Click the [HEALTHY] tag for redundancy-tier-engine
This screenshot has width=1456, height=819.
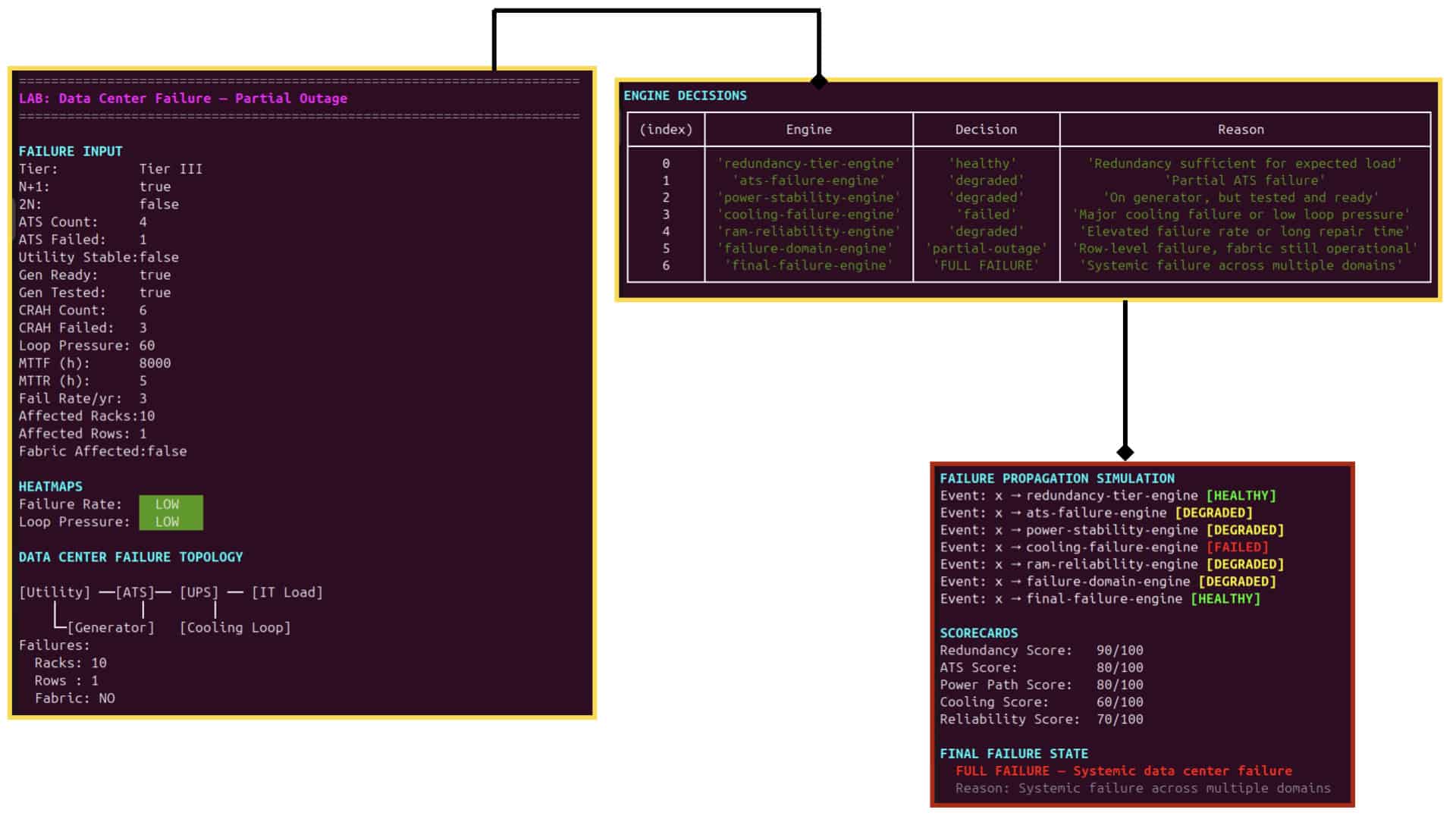tap(1241, 495)
